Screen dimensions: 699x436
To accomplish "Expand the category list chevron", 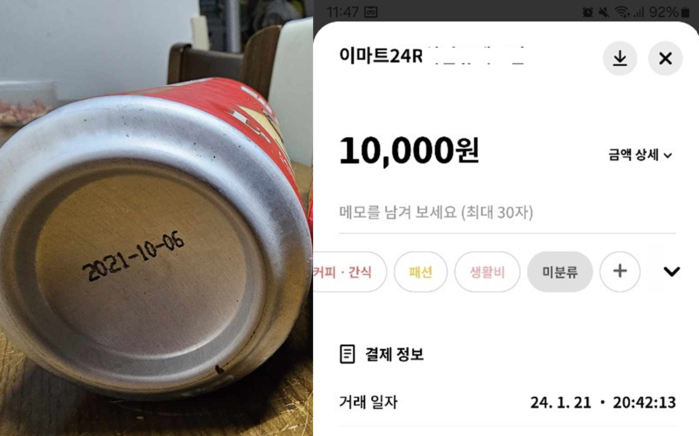I will coord(671,271).
